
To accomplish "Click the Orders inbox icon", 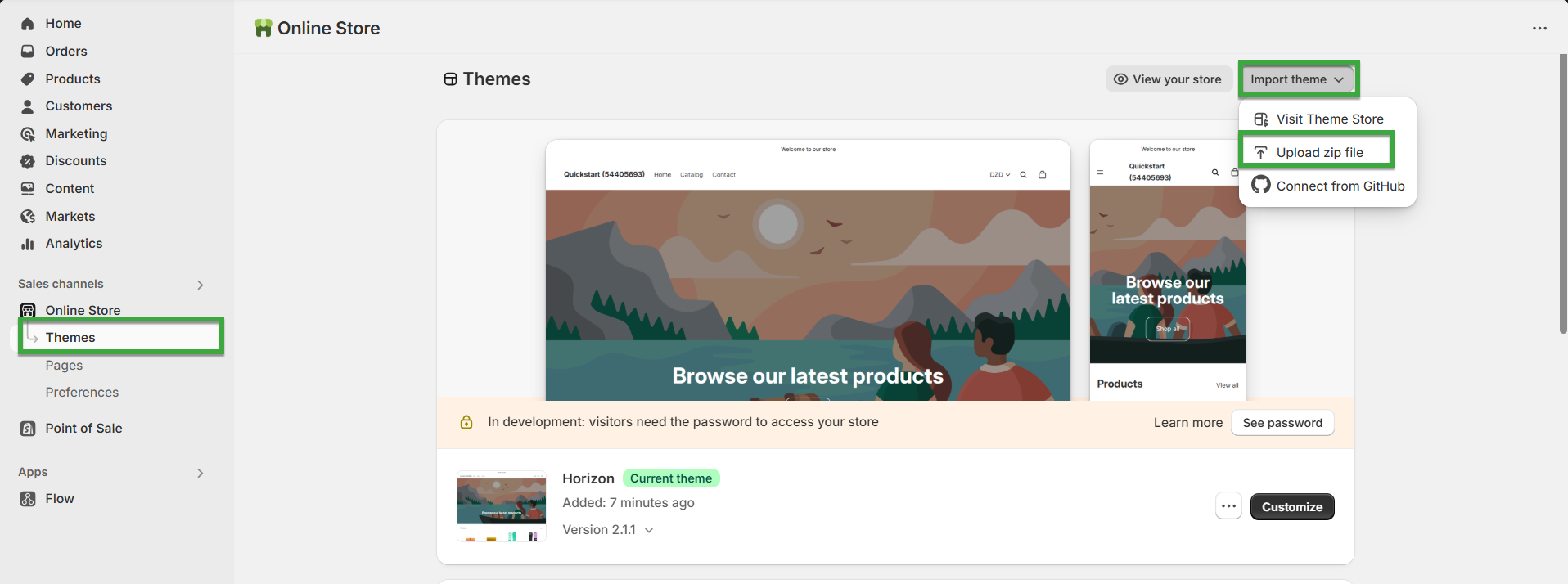I will coord(28,52).
